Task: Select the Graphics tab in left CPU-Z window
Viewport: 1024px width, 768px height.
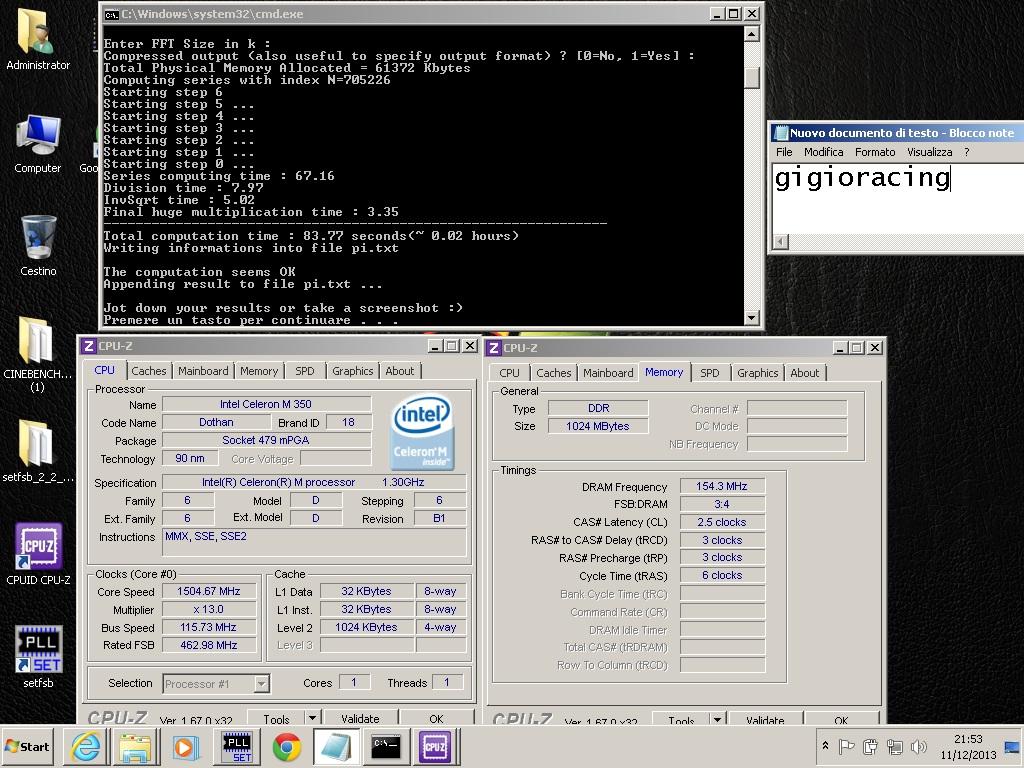Action: tap(352, 371)
